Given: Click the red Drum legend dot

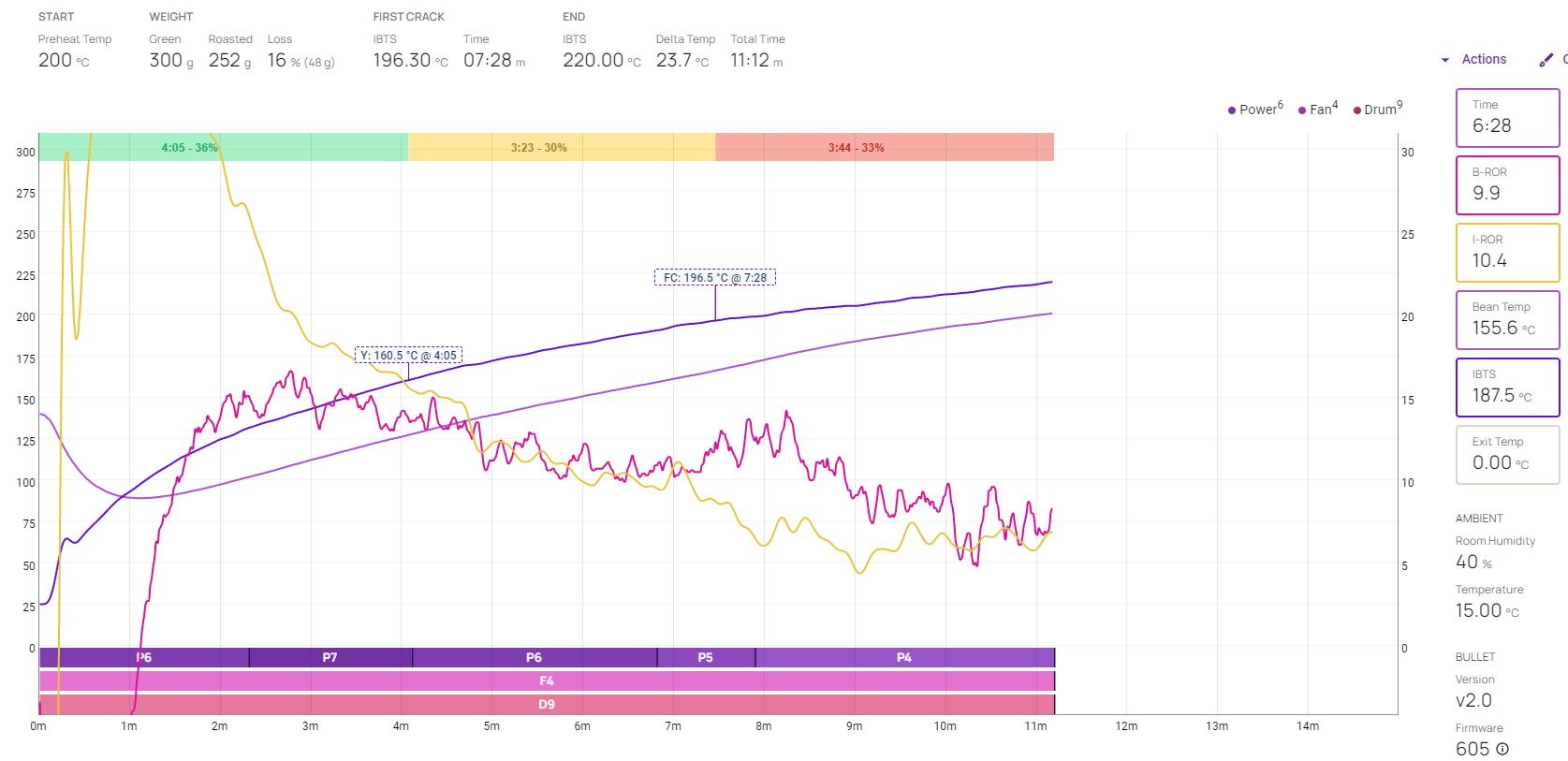Looking at the screenshot, I should [x=1356, y=110].
